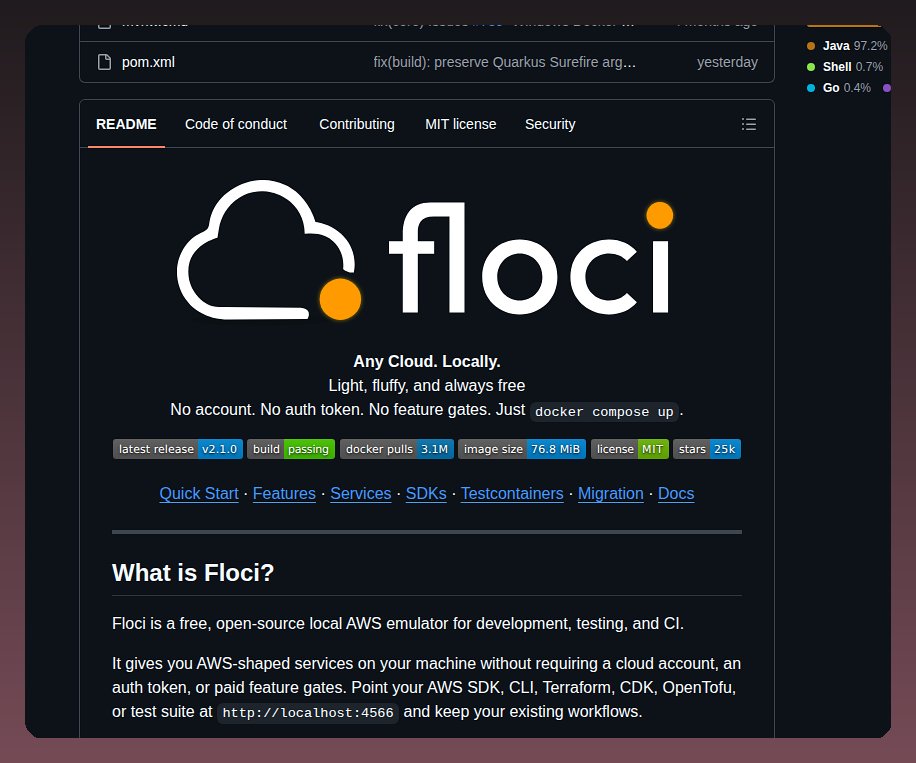Image resolution: width=916 pixels, height=763 pixels.
Task: Click the 'build passing' badge
Action: pos(291,449)
